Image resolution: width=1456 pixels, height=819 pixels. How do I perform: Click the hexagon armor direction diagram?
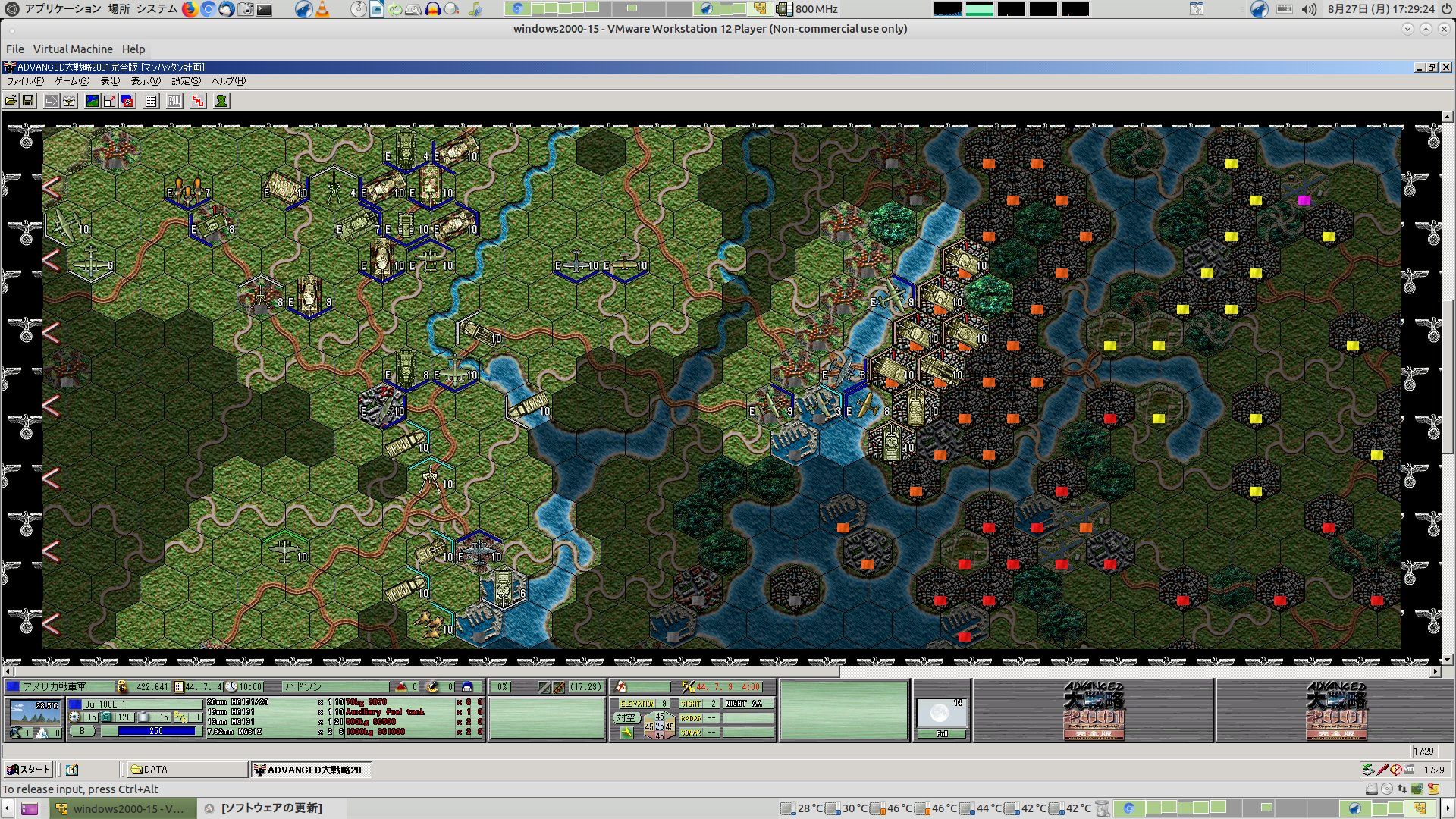pos(658,725)
